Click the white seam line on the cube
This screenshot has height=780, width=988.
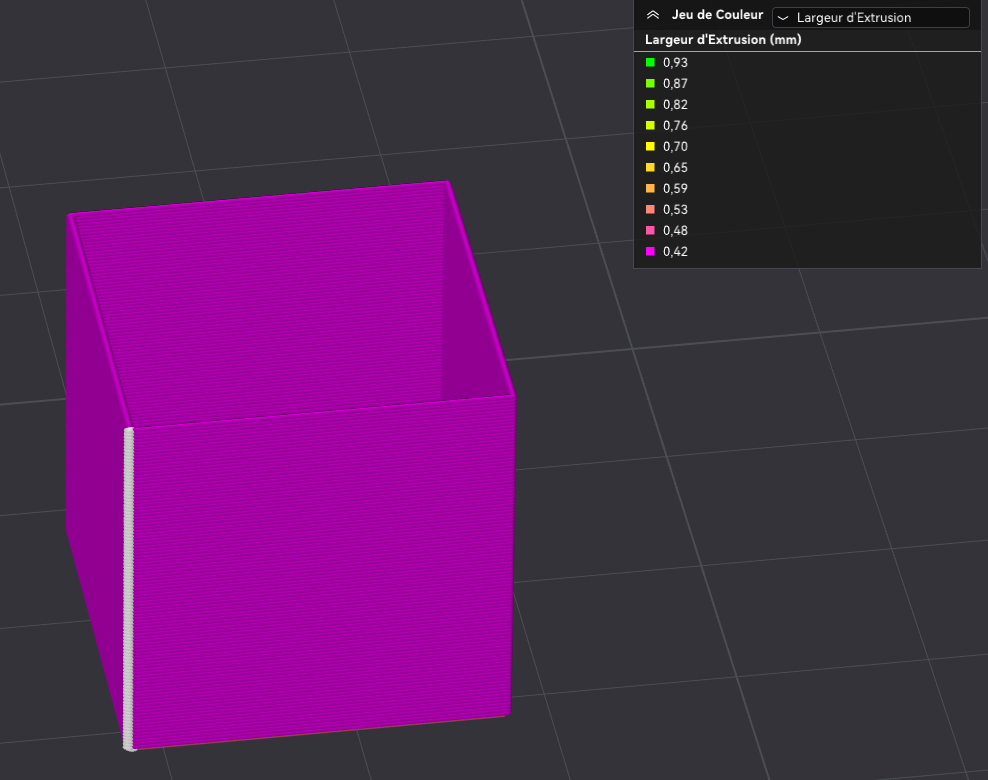129,589
